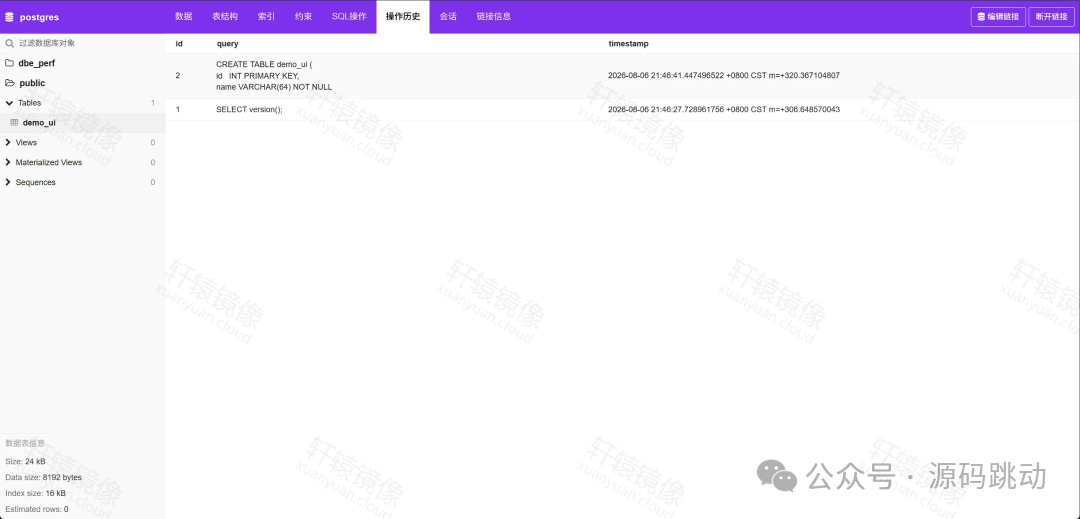Click the Views count value 0
Viewport: 1080px width, 519px height.
(153, 142)
